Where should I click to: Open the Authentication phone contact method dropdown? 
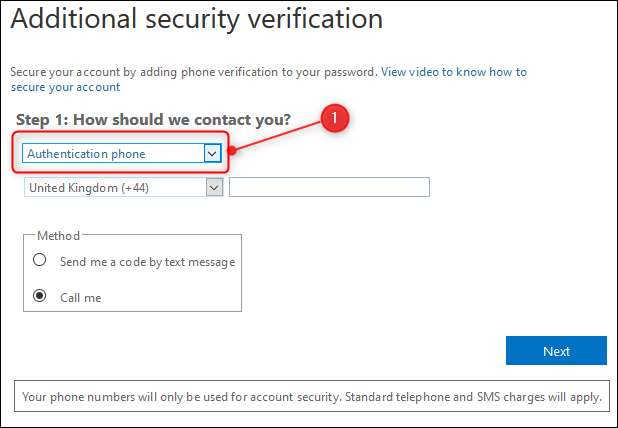pyautogui.click(x=112, y=154)
